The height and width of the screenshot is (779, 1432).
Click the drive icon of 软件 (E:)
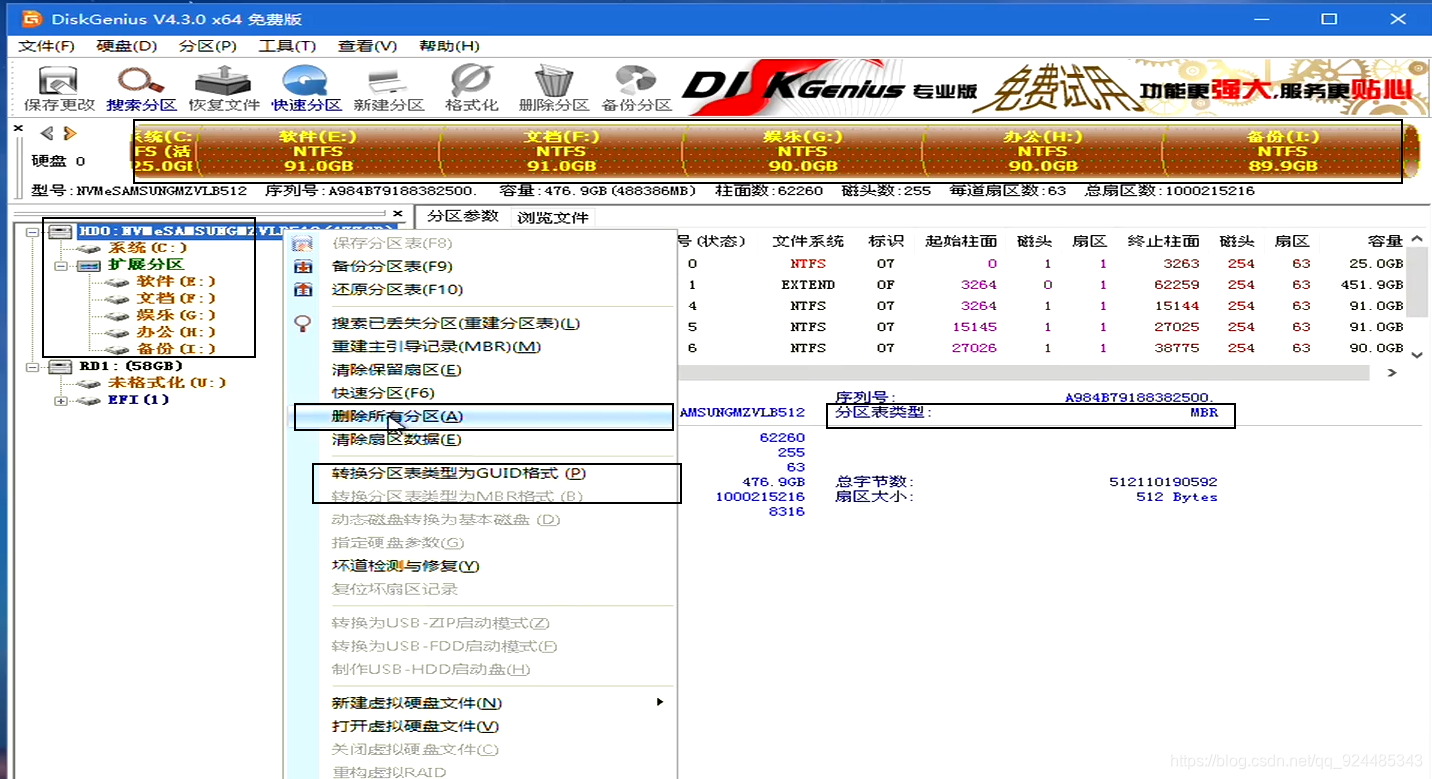click(x=117, y=282)
